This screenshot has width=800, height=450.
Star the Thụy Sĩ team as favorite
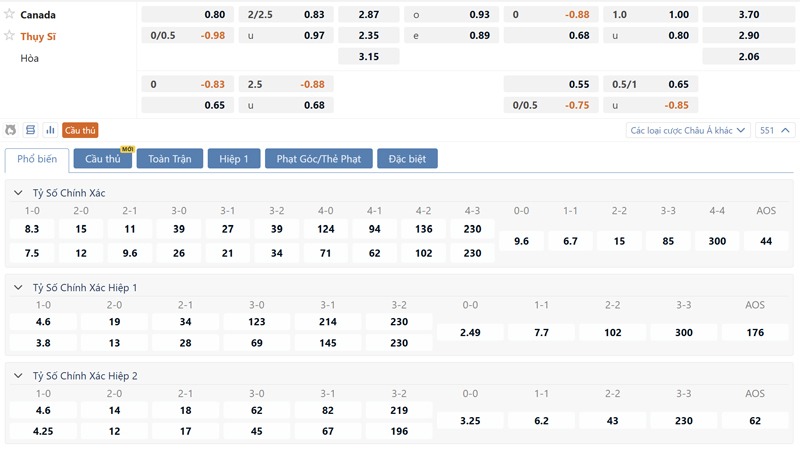tap(9, 35)
